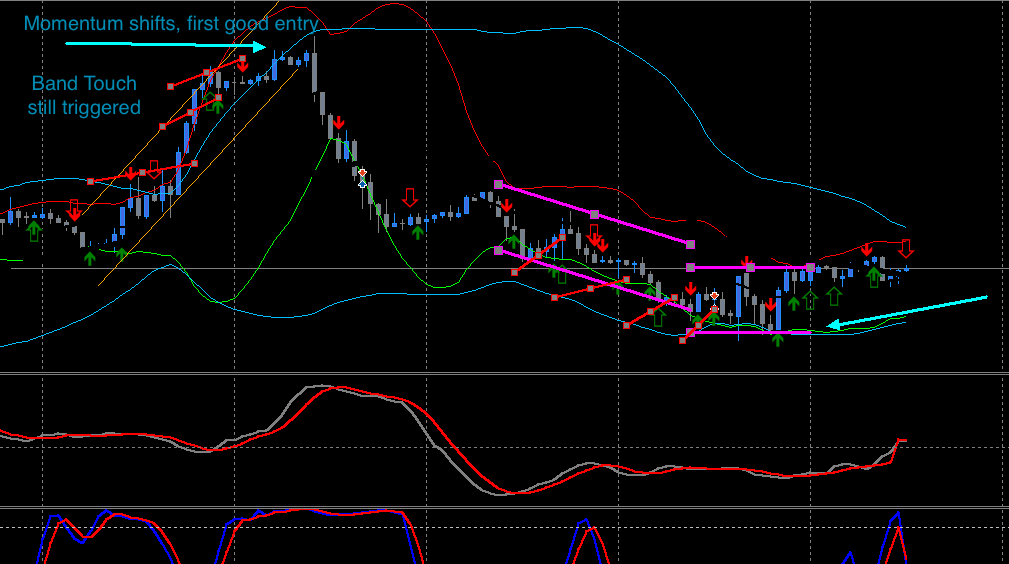Screen dimensions: 1009x564
Task: Click the left anchor of the highest red trend line, near the peak
Action: (171, 86)
